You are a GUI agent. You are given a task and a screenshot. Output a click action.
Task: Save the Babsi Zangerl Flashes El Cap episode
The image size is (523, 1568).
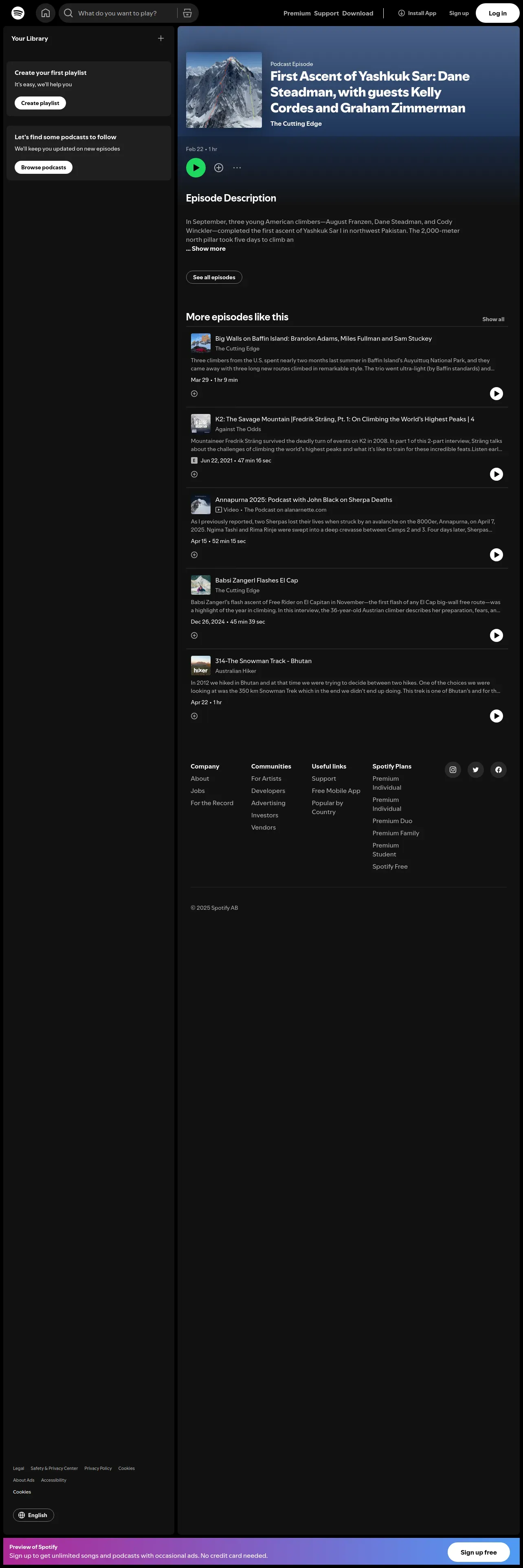point(194,635)
